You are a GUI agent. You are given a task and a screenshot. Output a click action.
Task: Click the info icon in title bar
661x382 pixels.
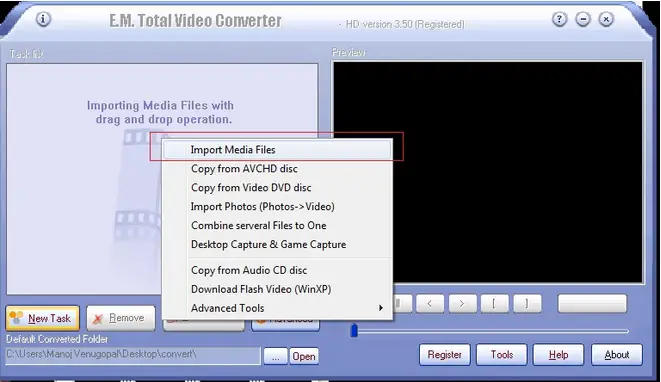pos(43,19)
